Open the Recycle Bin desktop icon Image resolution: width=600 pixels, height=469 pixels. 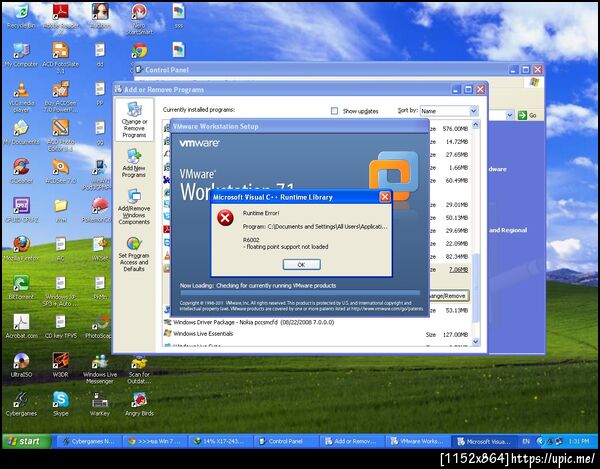tap(21, 16)
